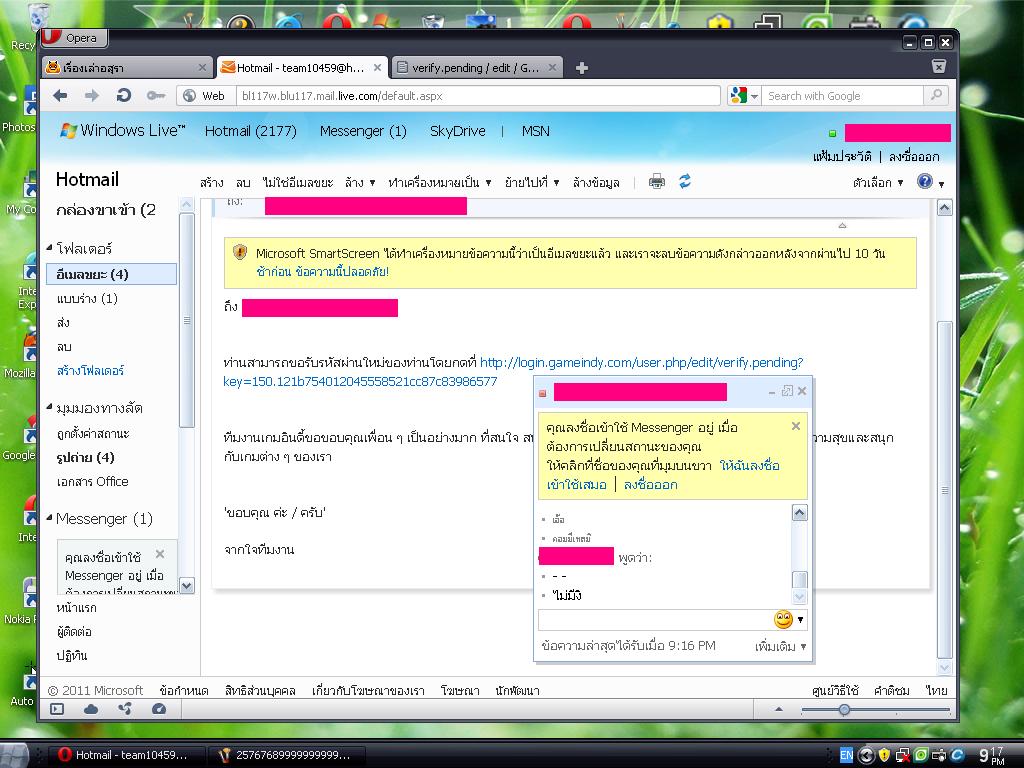1024x768 pixels.
Task: Click แฟ้มประวัติ profile link
Action: tap(842, 157)
